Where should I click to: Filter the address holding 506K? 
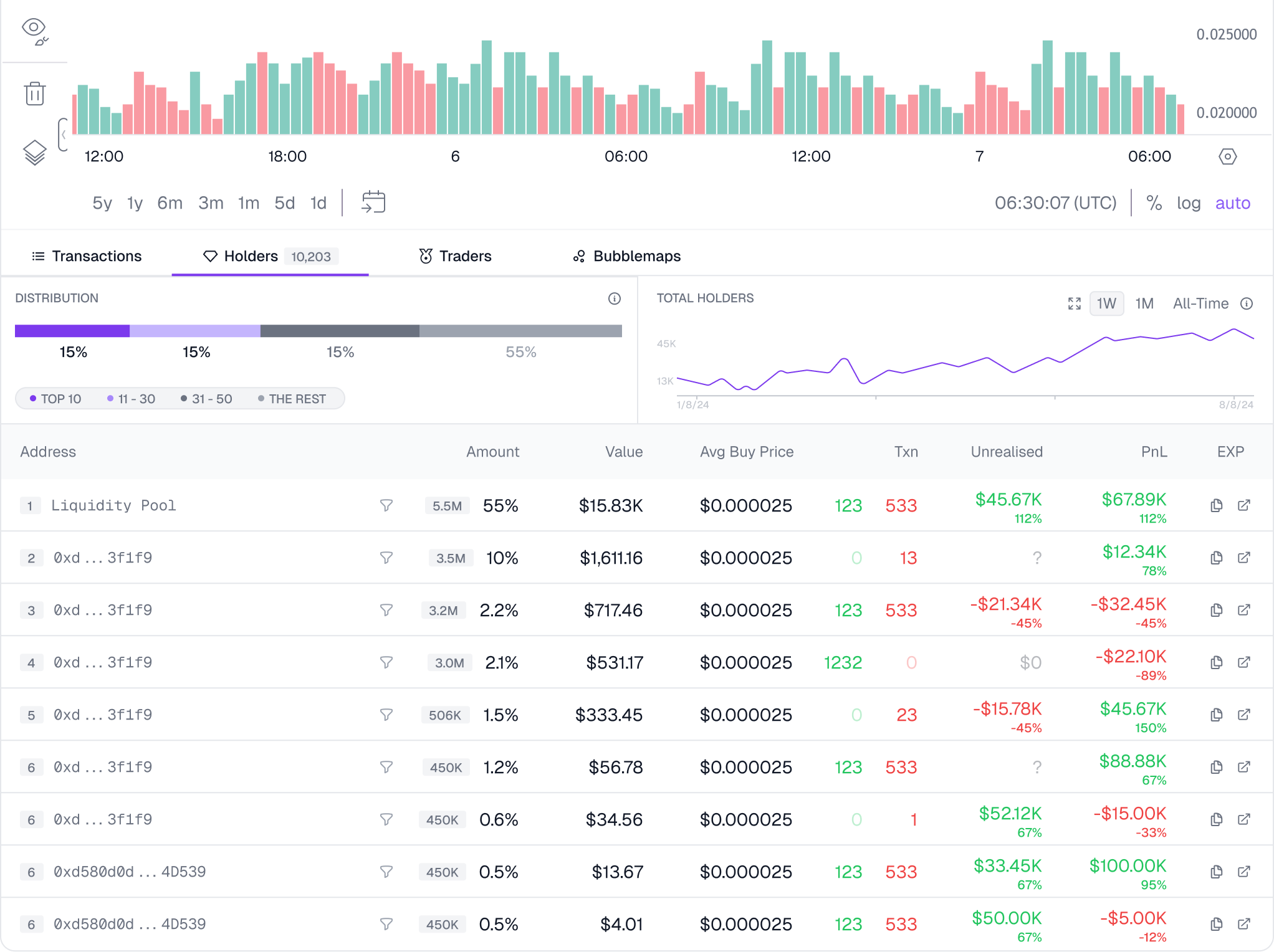click(x=386, y=715)
